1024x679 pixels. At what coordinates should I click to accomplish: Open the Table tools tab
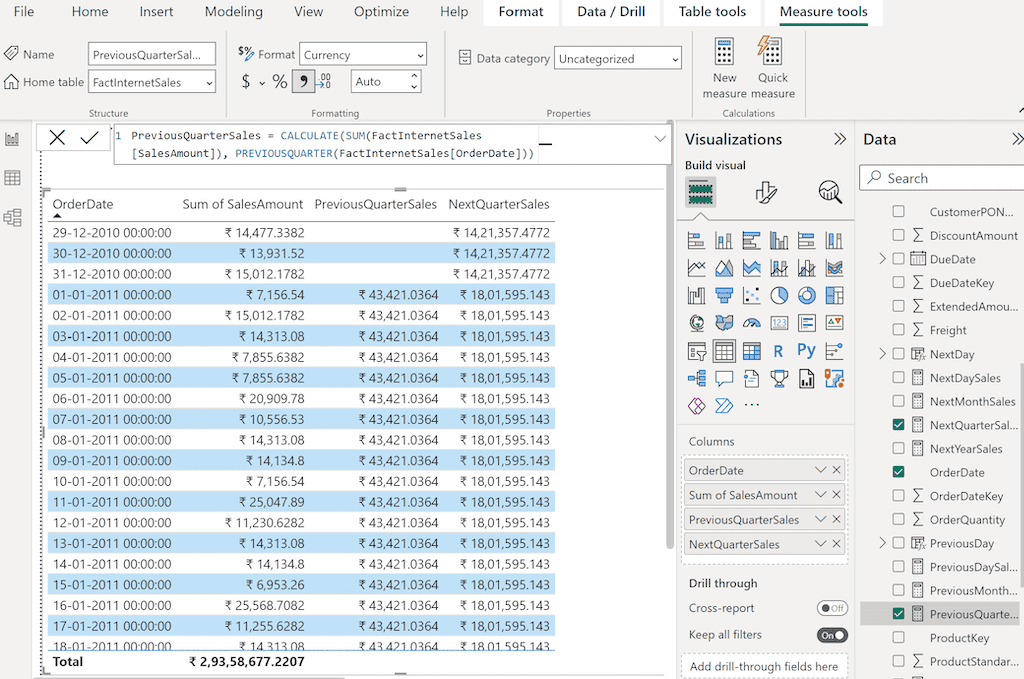click(712, 12)
